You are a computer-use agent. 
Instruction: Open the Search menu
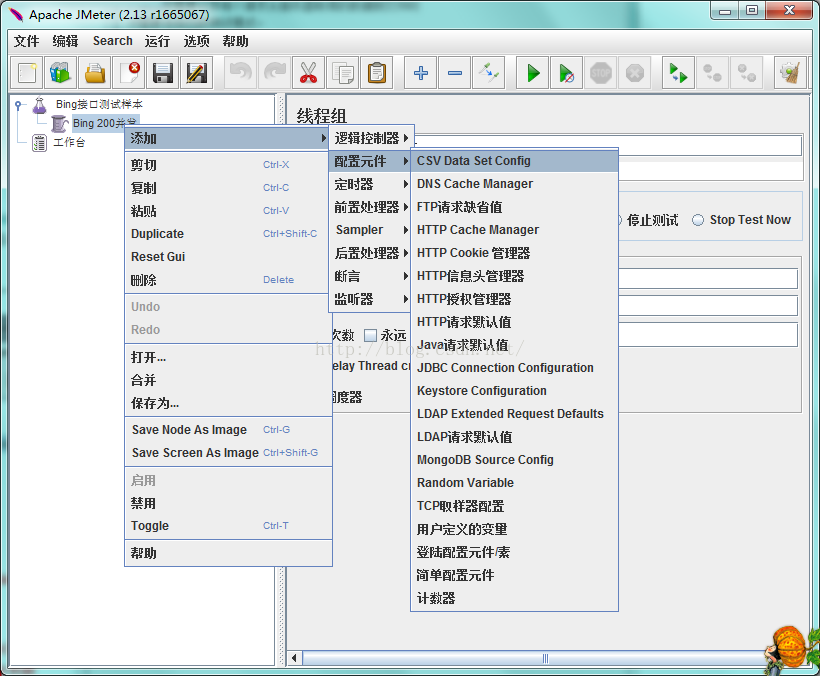(112, 41)
